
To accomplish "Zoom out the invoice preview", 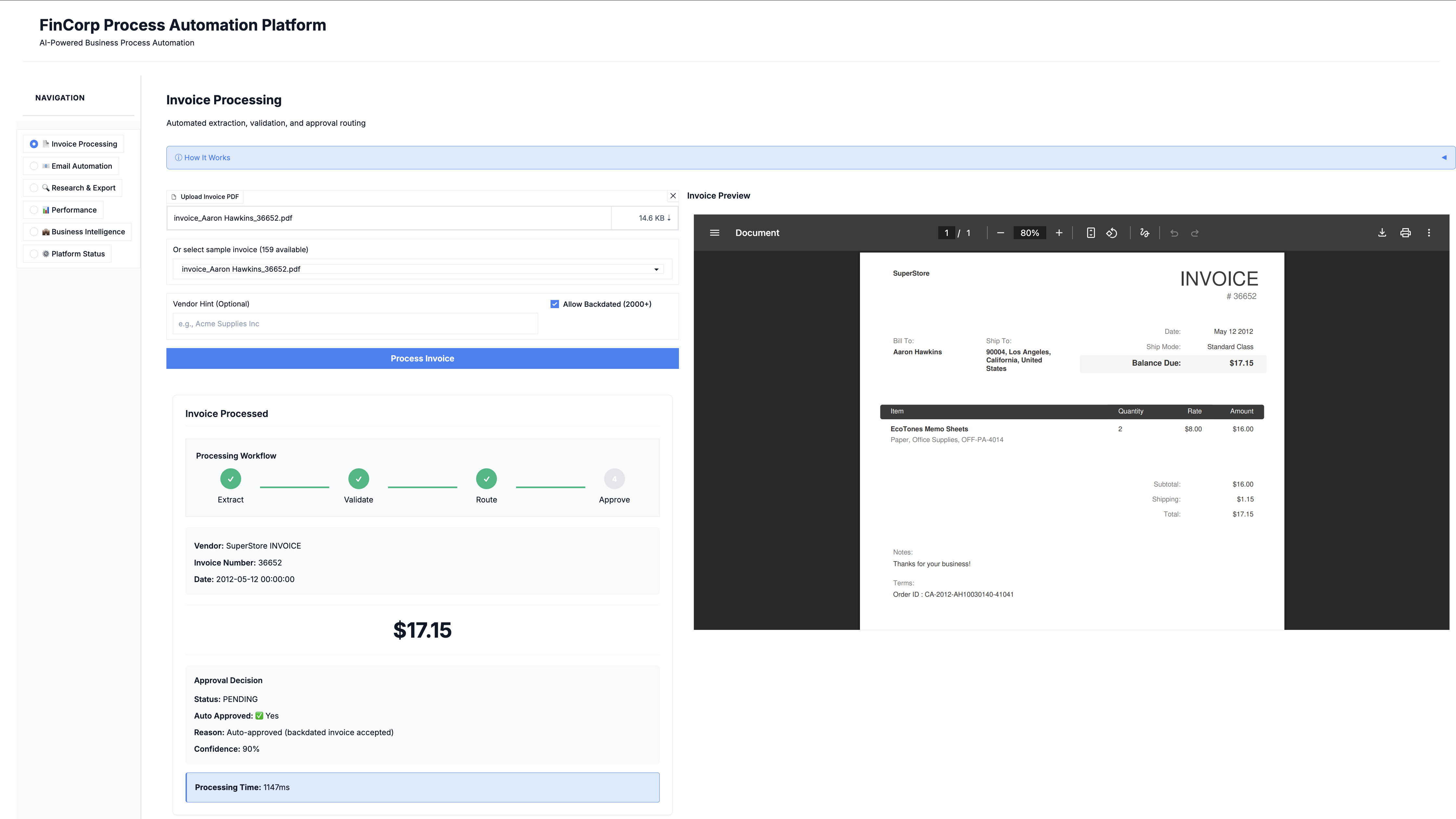I will pos(1000,233).
